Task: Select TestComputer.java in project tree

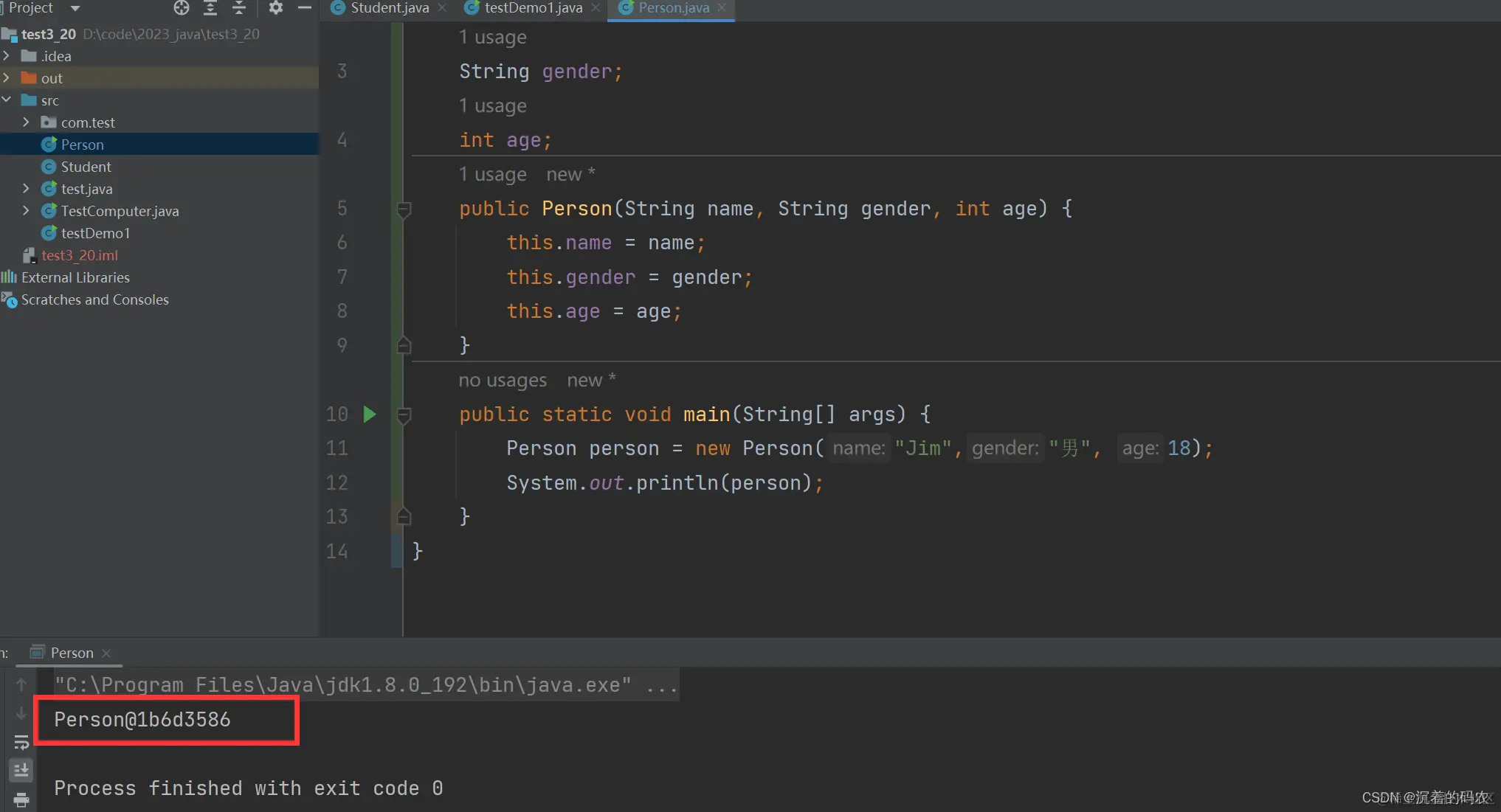Action: coord(120,211)
